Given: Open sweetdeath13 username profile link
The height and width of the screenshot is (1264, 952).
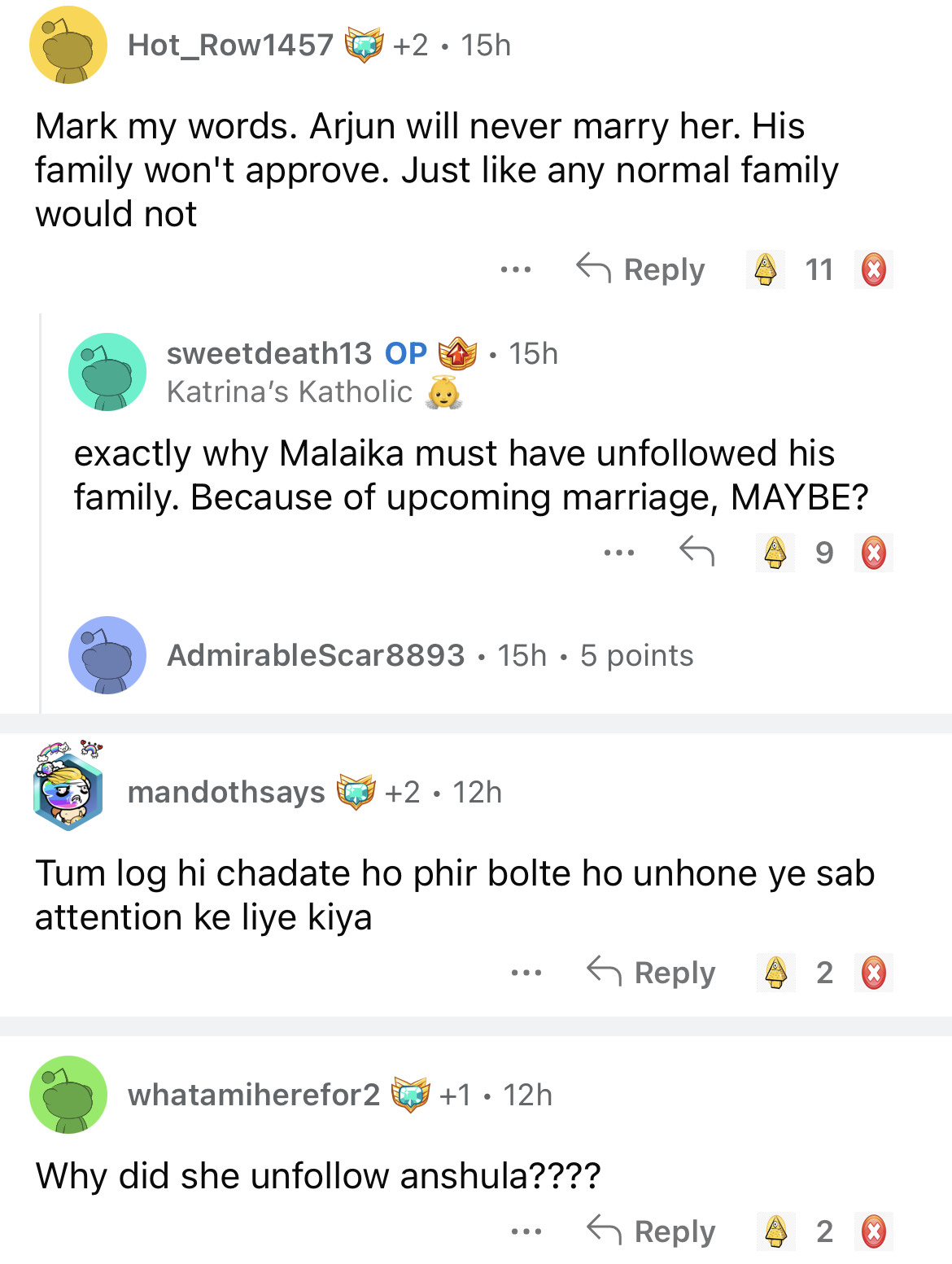Looking at the screenshot, I should [269, 353].
